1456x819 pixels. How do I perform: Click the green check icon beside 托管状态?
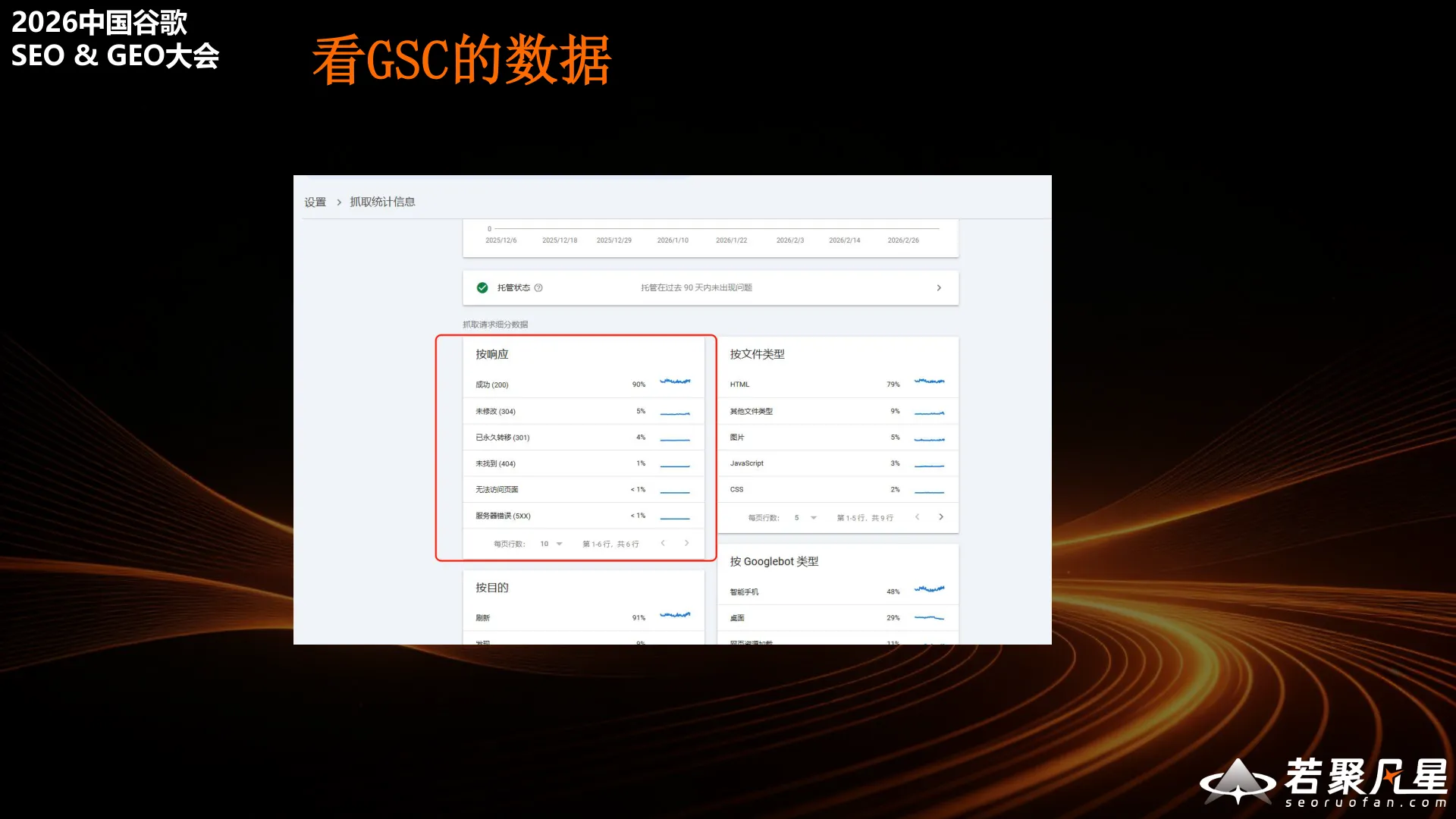[x=482, y=287]
